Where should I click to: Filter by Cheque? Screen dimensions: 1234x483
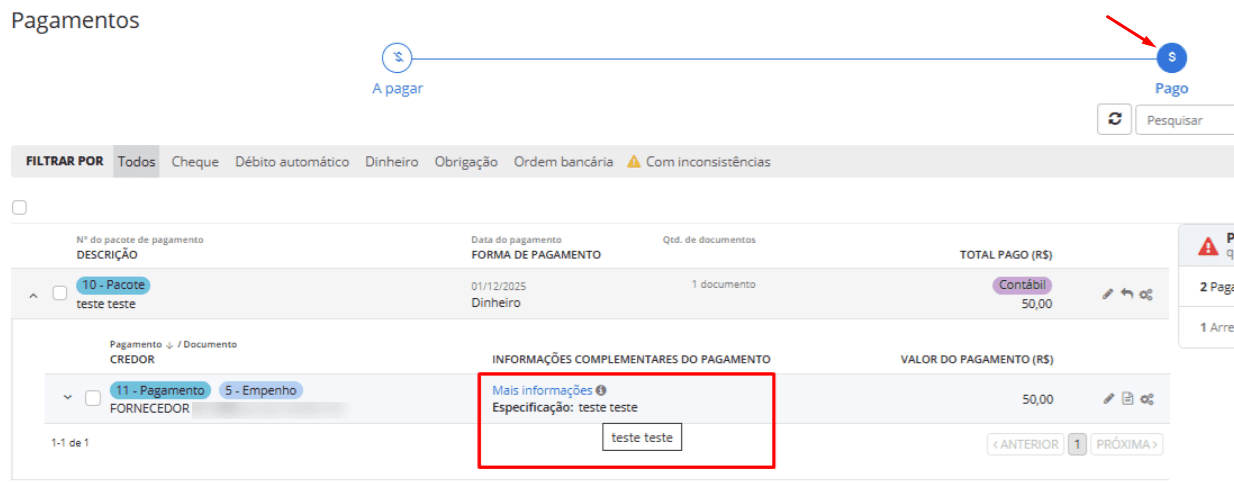click(x=195, y=161)
